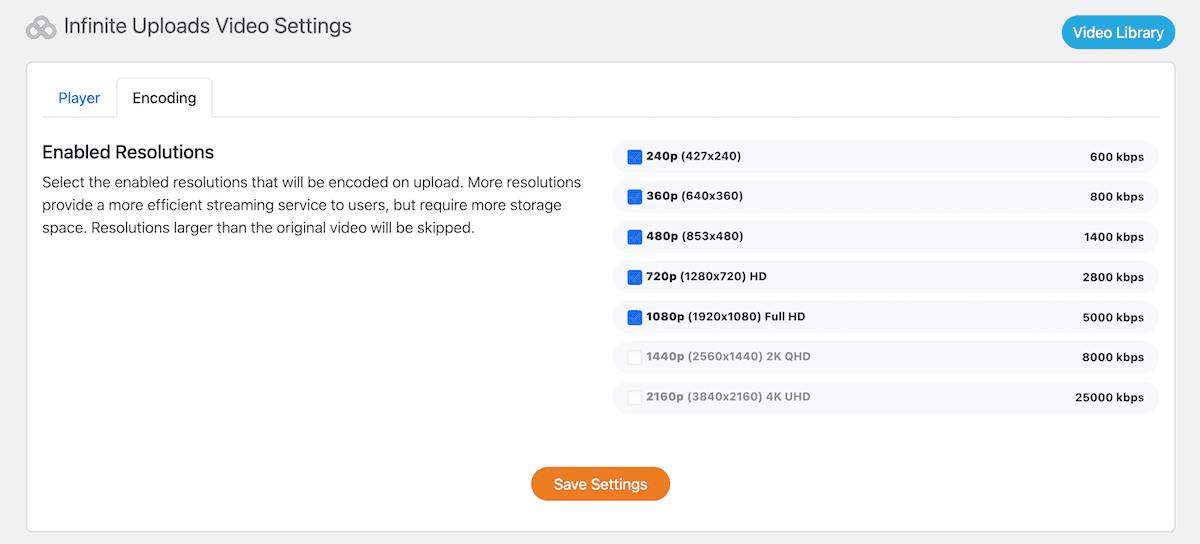This screenshot has height=544, width=1200.
Task: Click the 1080p (1920x1080) Full HD label
Action: 726,317
